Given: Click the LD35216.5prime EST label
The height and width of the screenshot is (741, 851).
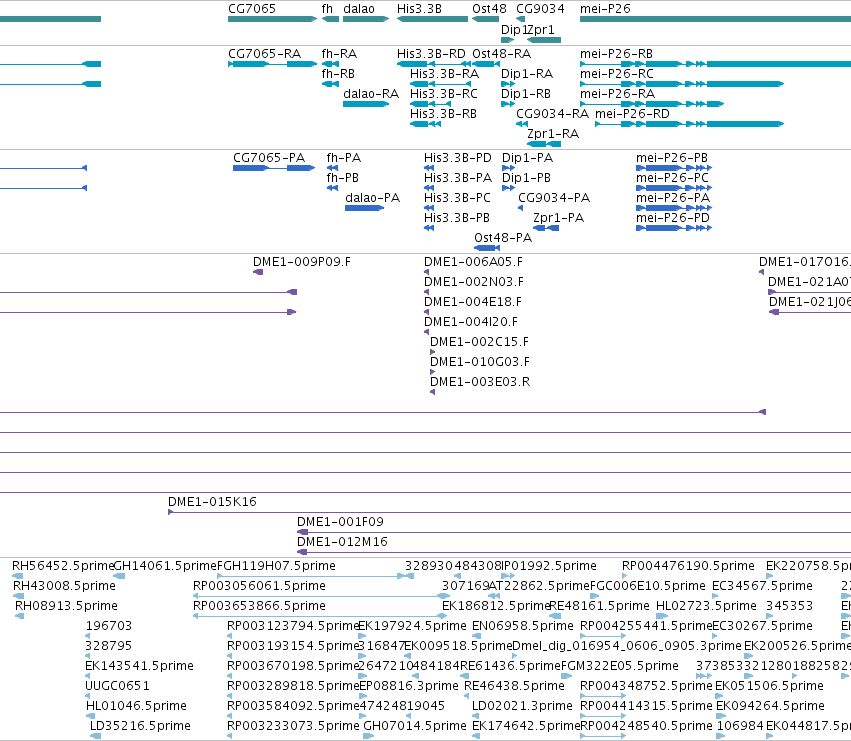Looking at the screenshot, I should click(x=140, y=727).
